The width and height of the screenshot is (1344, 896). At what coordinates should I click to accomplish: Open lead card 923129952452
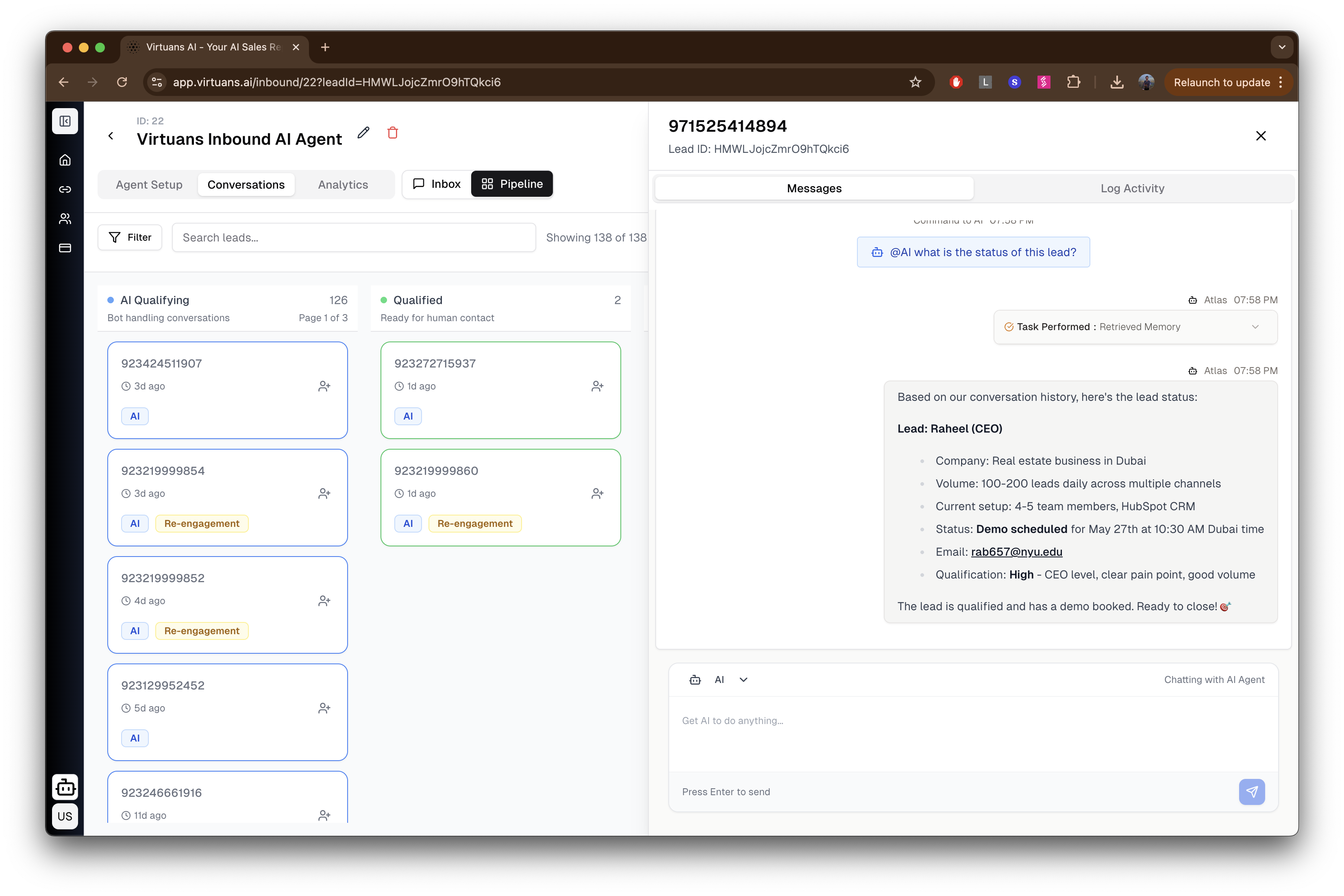(227, 713)
